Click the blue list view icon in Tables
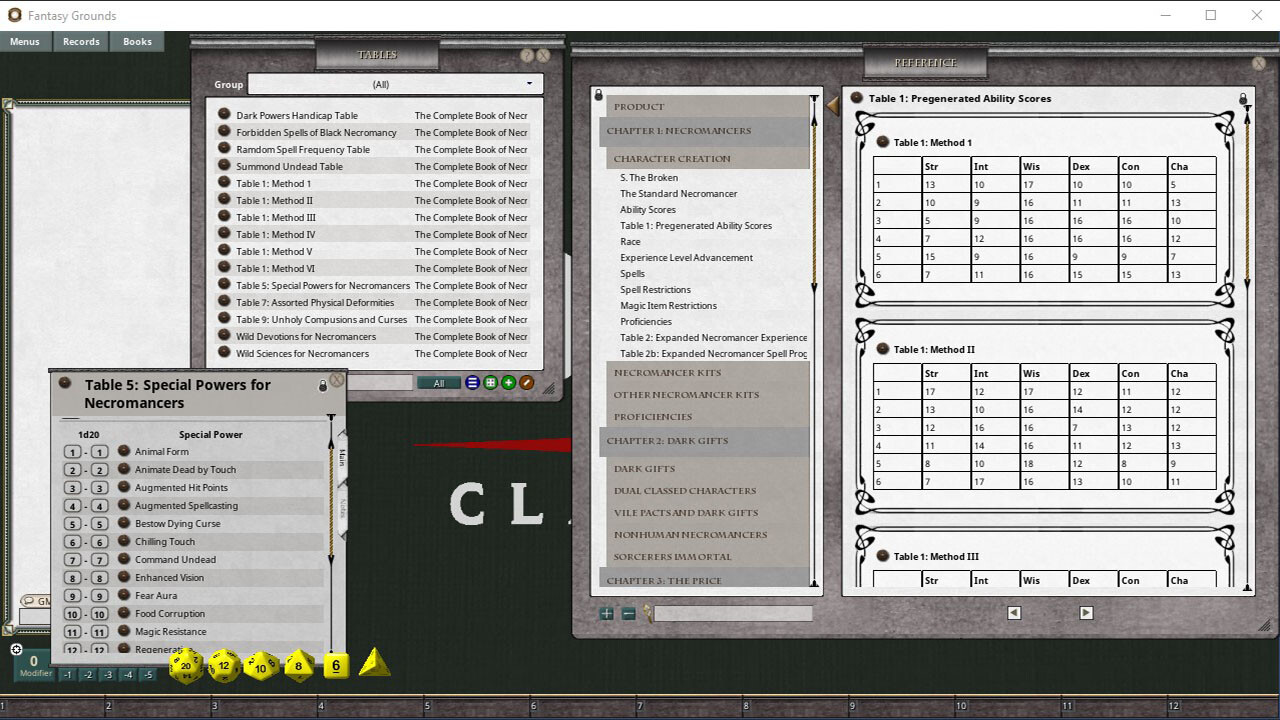 [x=473, y=383]
